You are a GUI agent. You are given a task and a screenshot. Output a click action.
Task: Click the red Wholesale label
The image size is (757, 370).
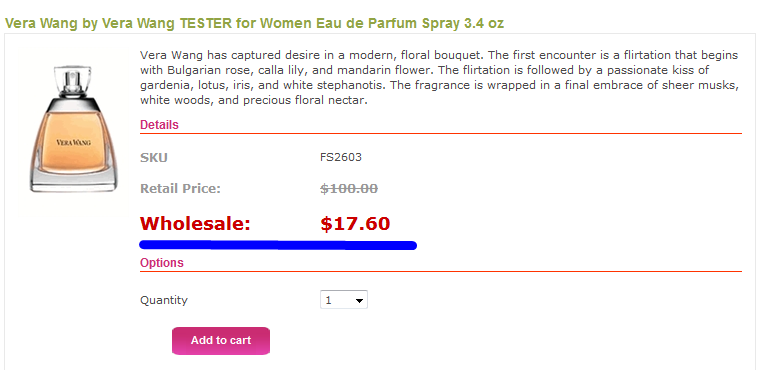(x=196, y=224)
